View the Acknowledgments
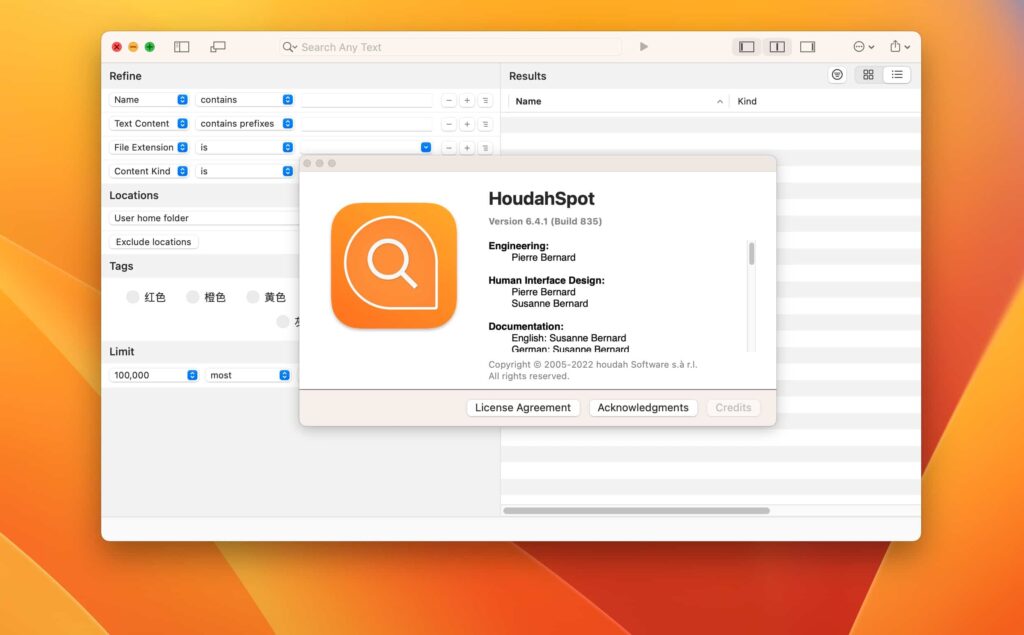The image size is (1024, 635). pyautogui.click(x=643, y=407)
